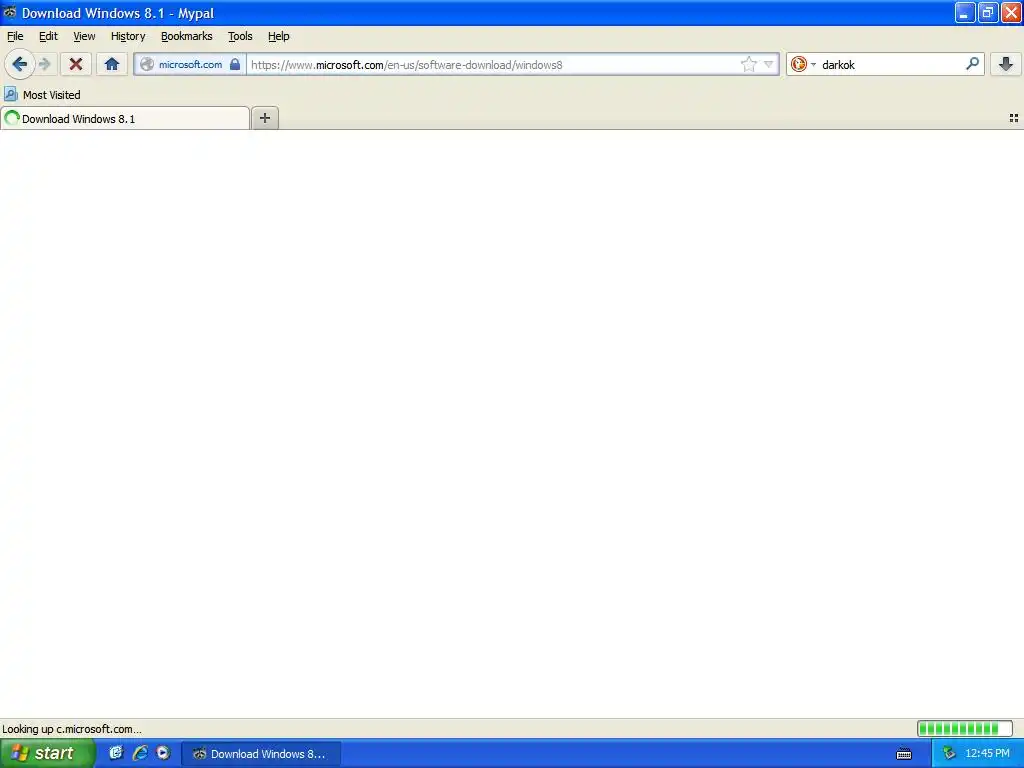1024x768 pixels.
Task: Click the on-screen keyboard taskbar icon
Action: [904, 754]
